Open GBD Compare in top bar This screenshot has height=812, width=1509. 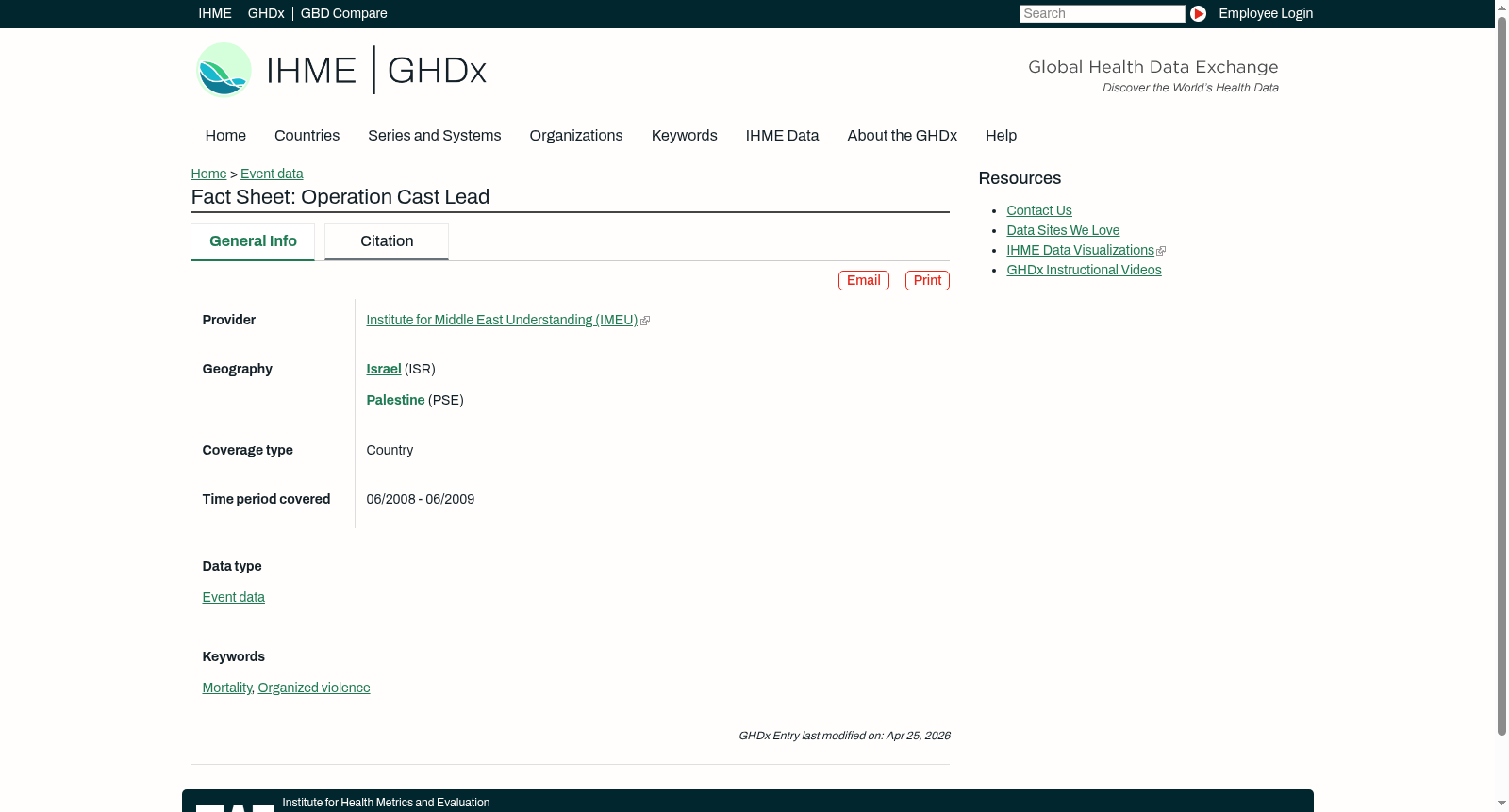pyautogui.click(x=343, y=13)
